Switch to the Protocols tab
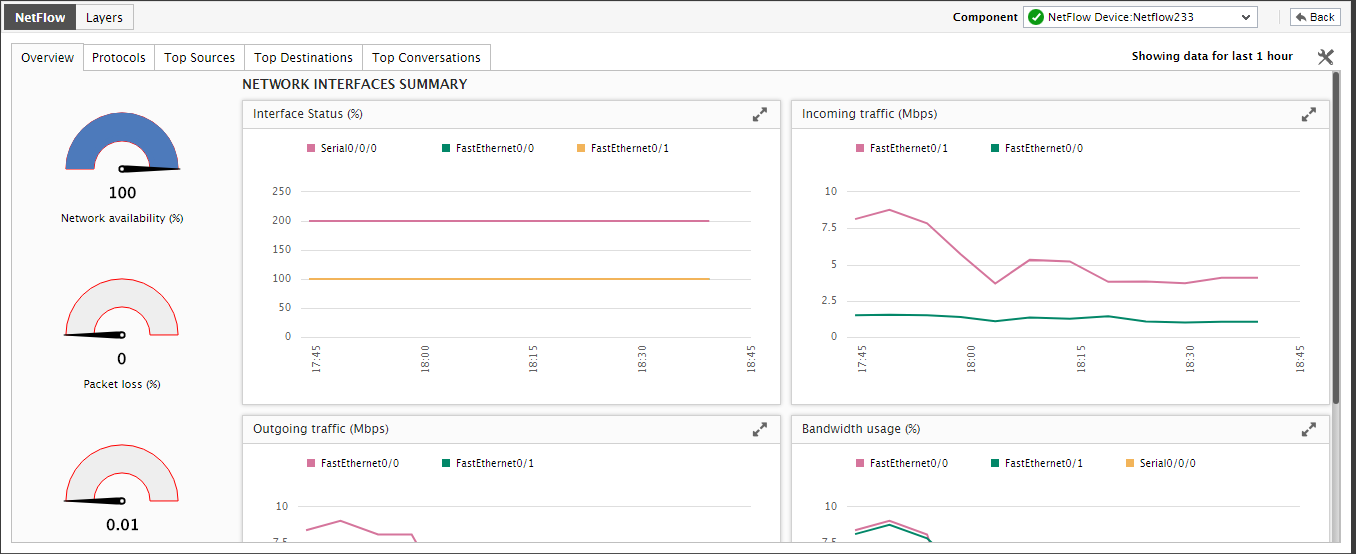The width and height of the screenshot is (1356, 554). coord(119,58)
